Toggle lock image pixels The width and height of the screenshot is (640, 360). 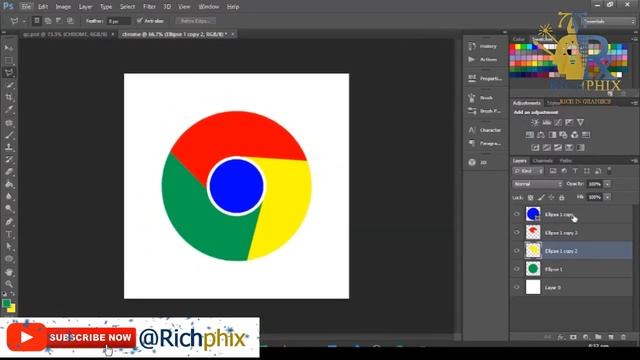click(541, 198)
